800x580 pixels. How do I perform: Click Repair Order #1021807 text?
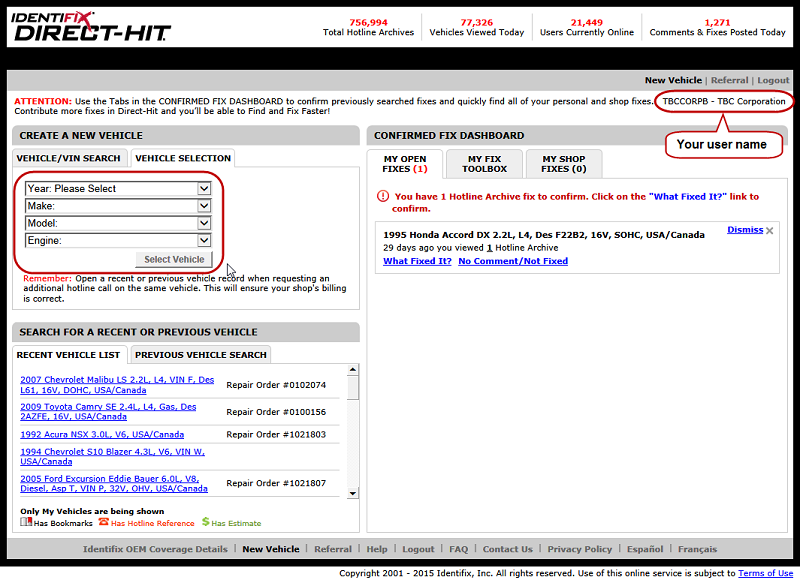point(276,483)
